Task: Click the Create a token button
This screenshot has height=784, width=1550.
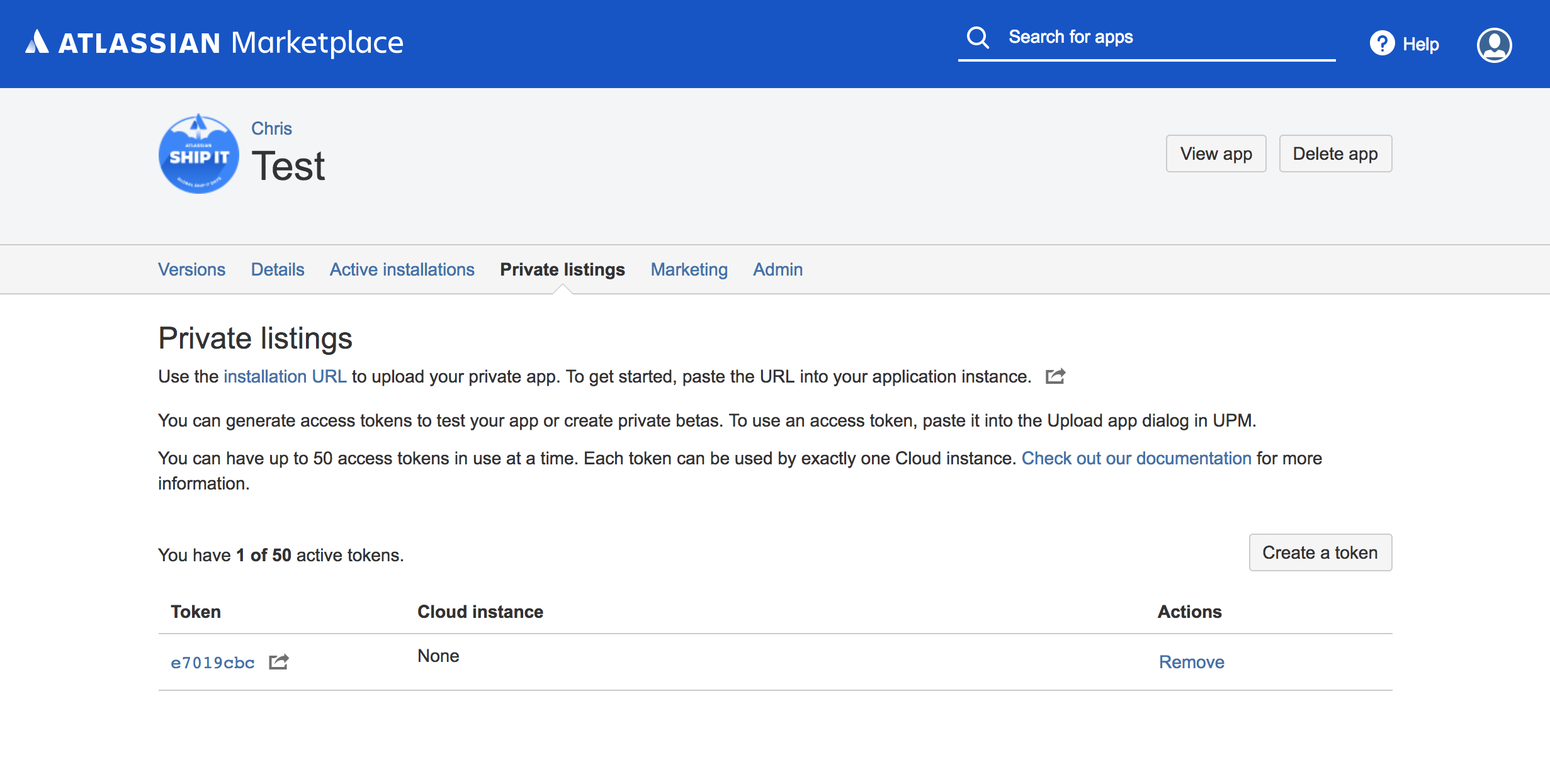Action: point(1320,552)
